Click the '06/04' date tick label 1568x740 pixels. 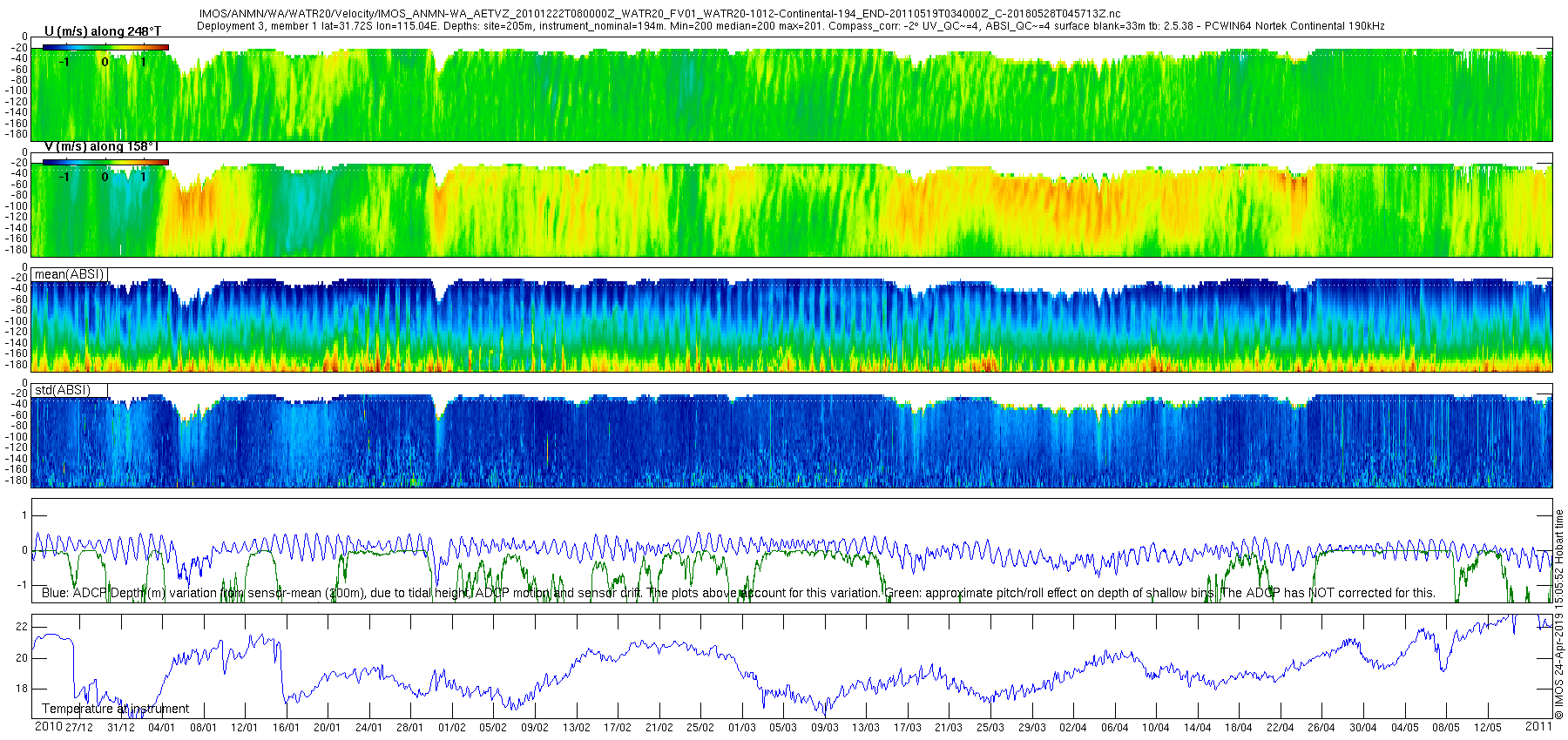(x=1115, y=728)
